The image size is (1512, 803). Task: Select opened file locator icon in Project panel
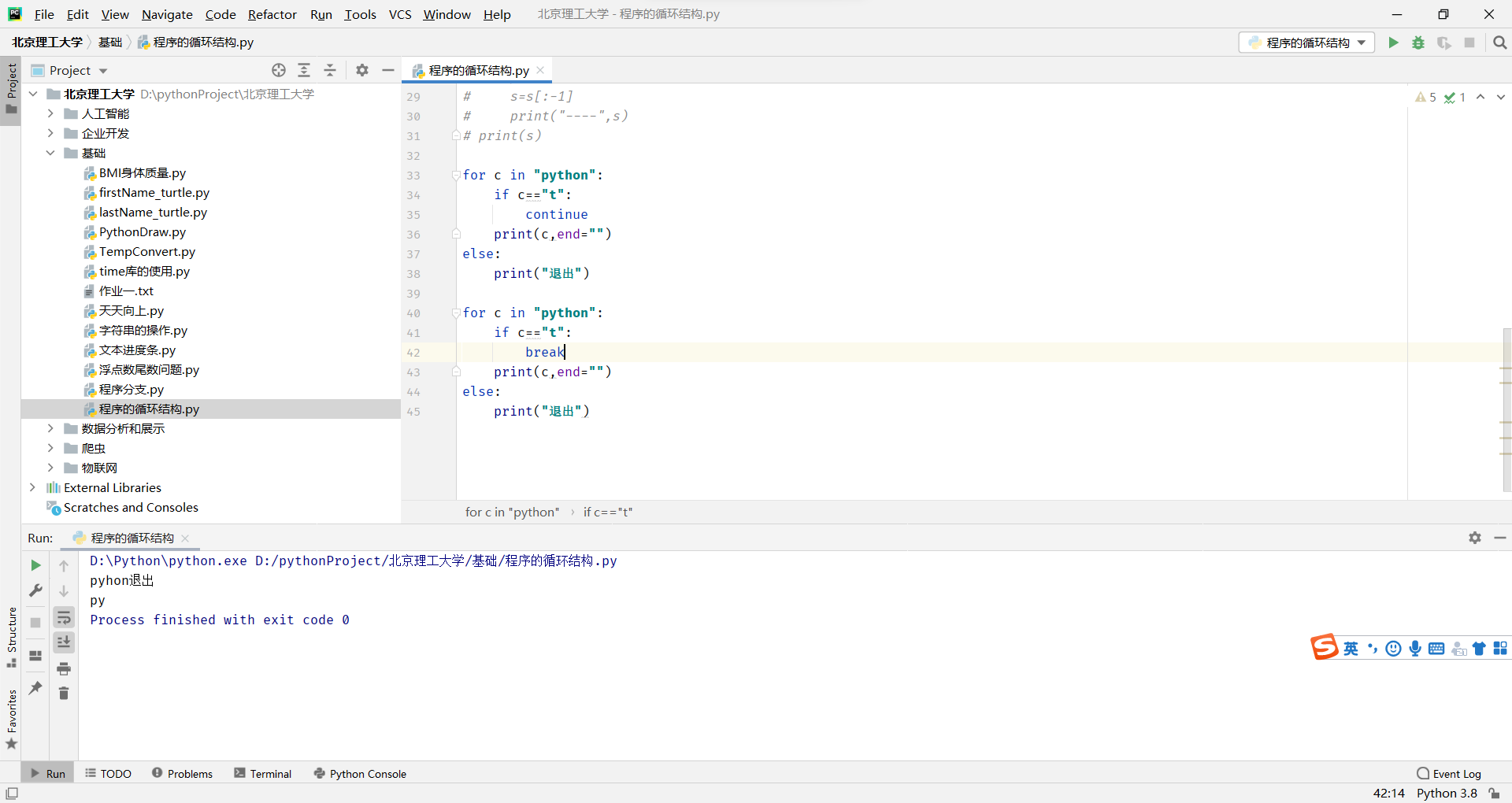(279, 70)
